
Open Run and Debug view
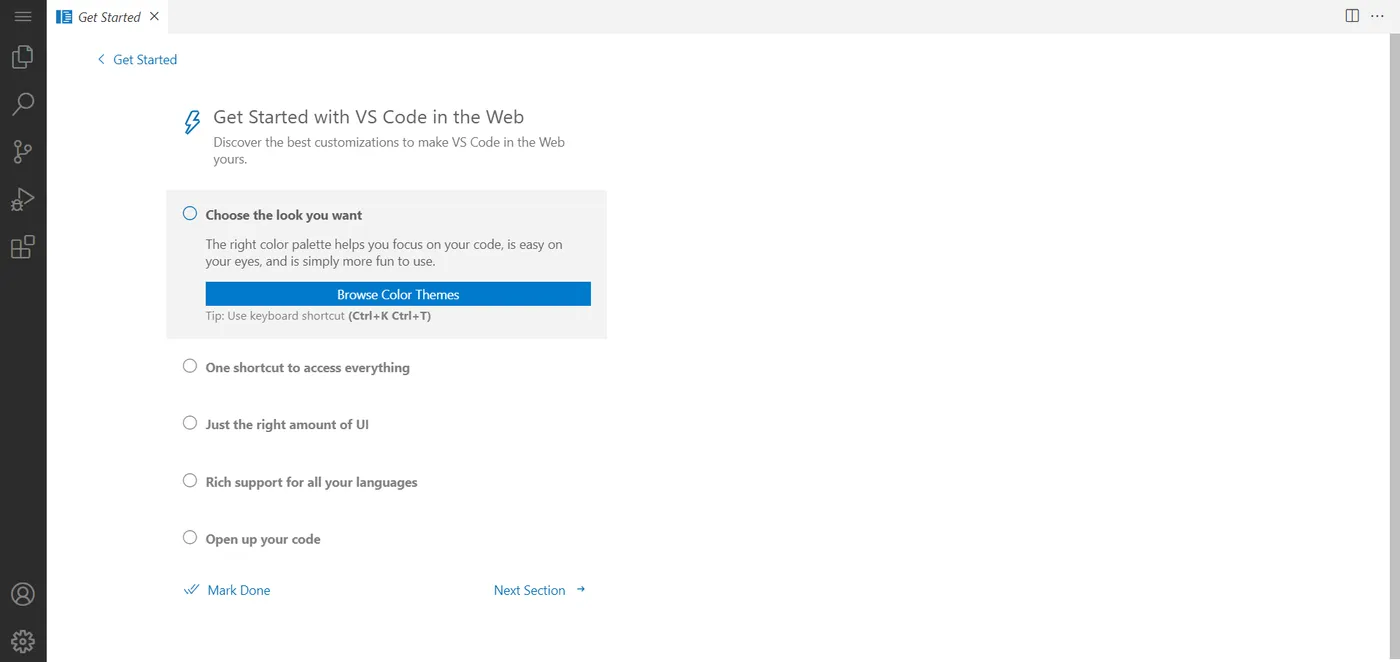22,199
